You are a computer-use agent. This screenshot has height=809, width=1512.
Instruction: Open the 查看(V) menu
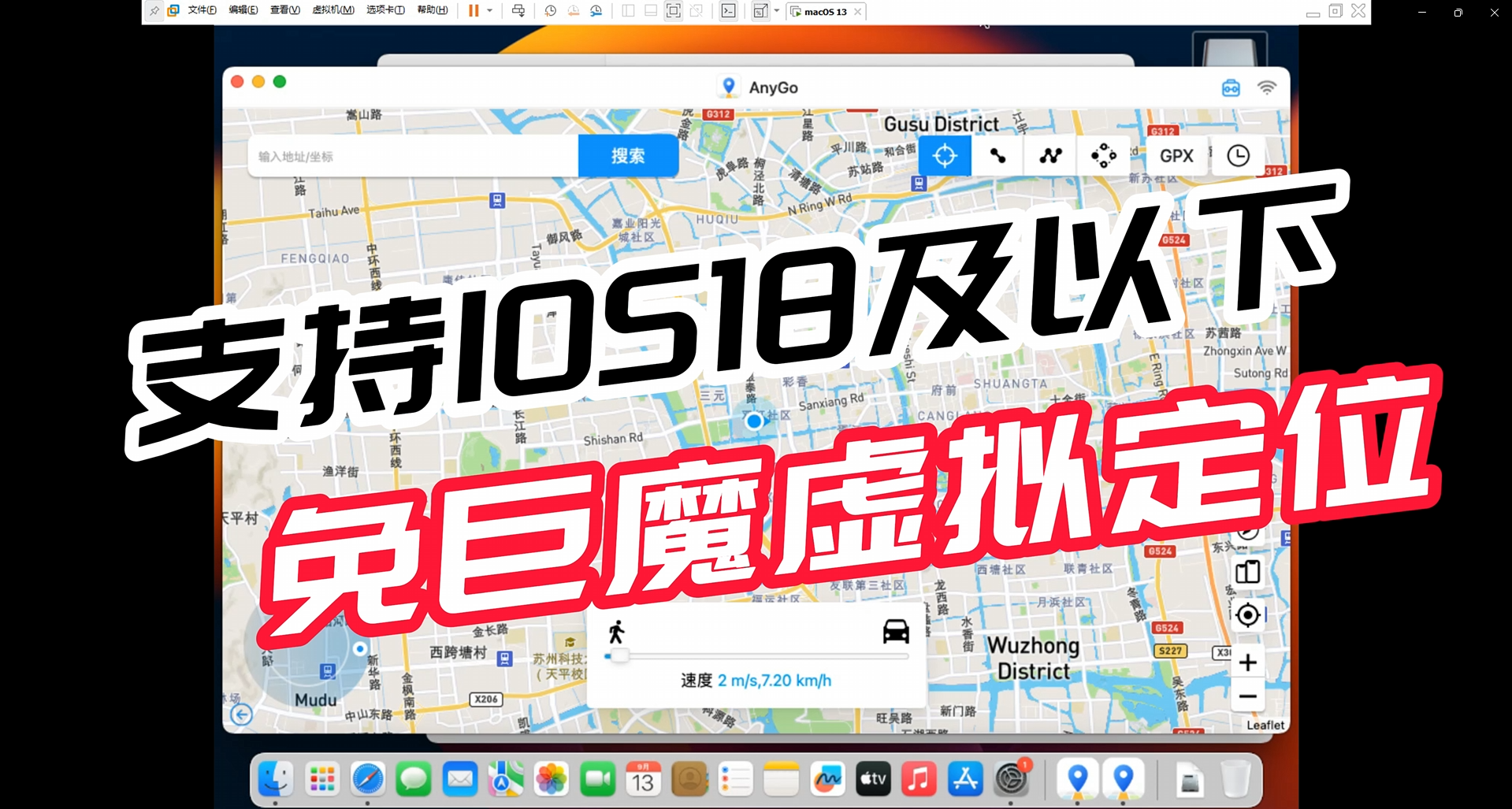pyautogui.click(x=284, y=10)
